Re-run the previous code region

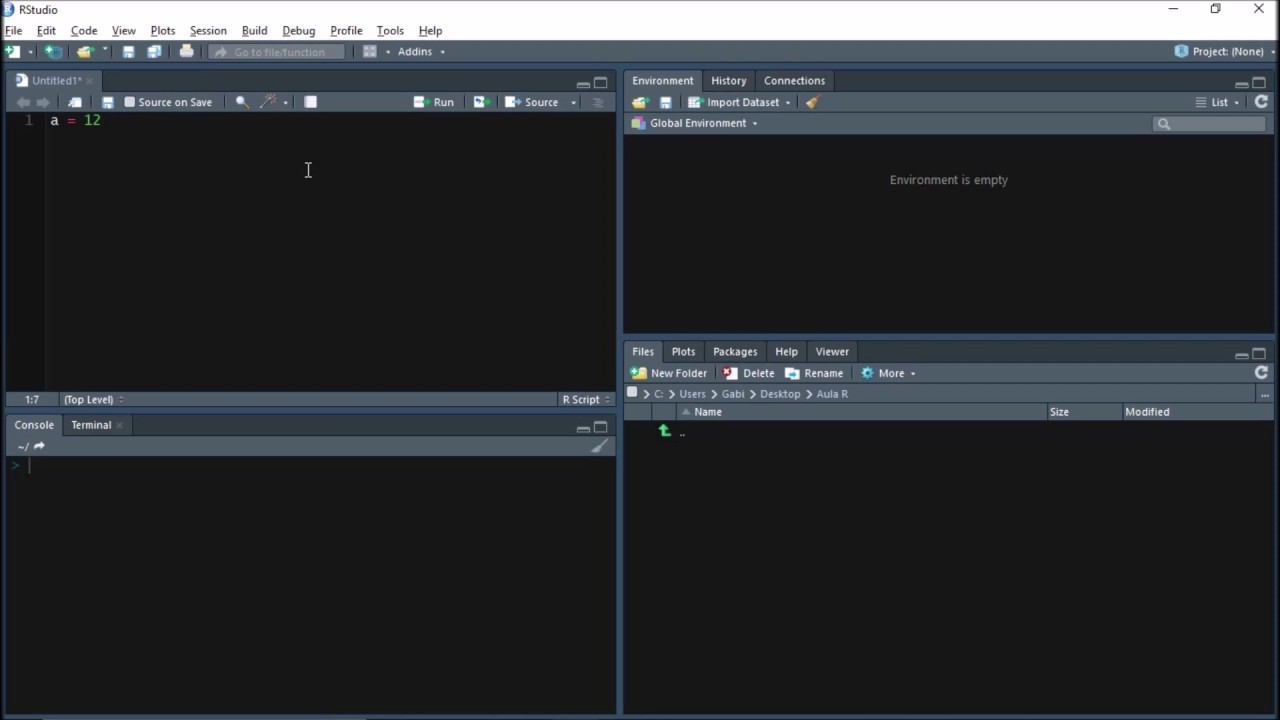point(481,102)
